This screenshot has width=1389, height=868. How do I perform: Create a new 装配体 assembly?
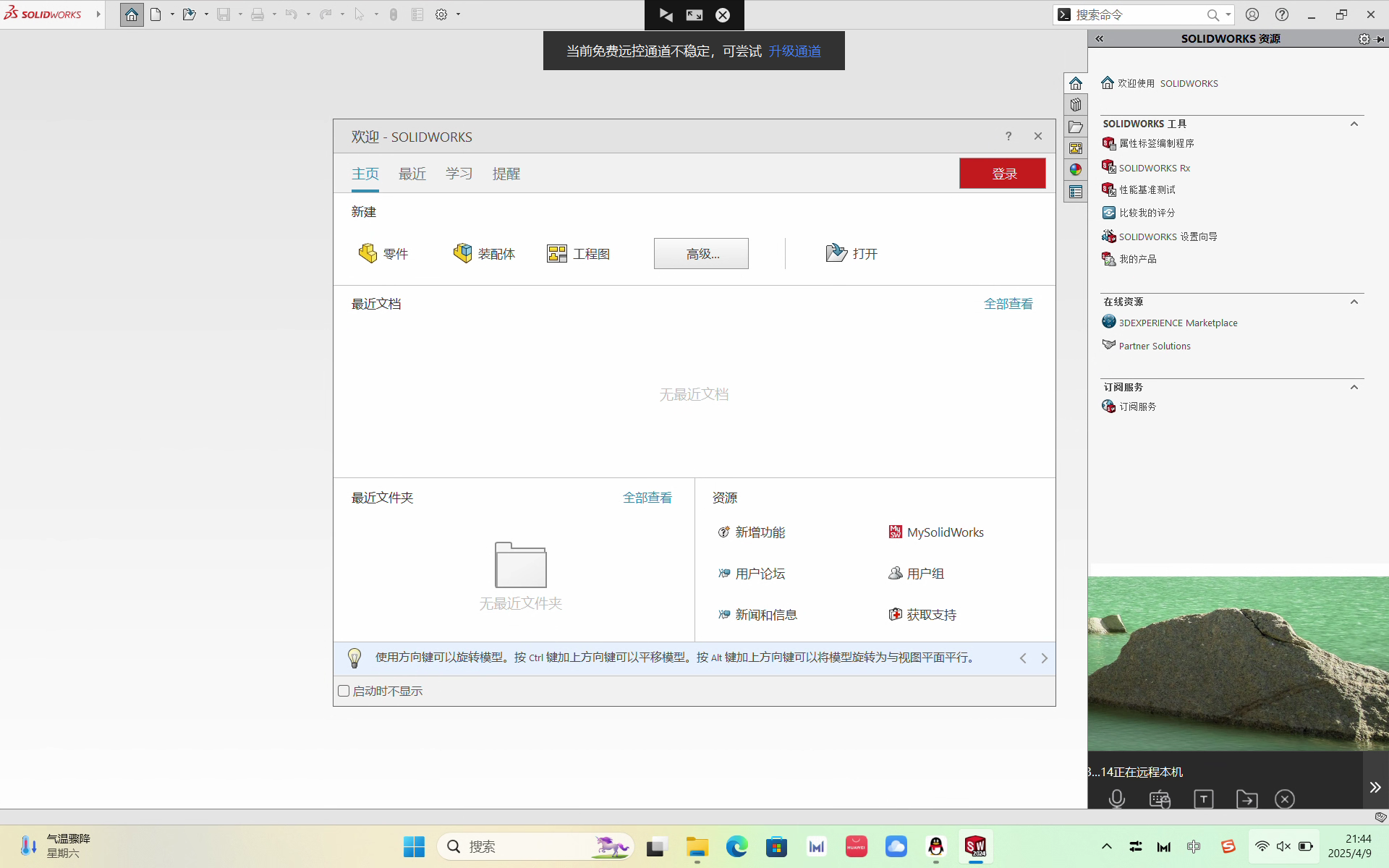[484, 253]
